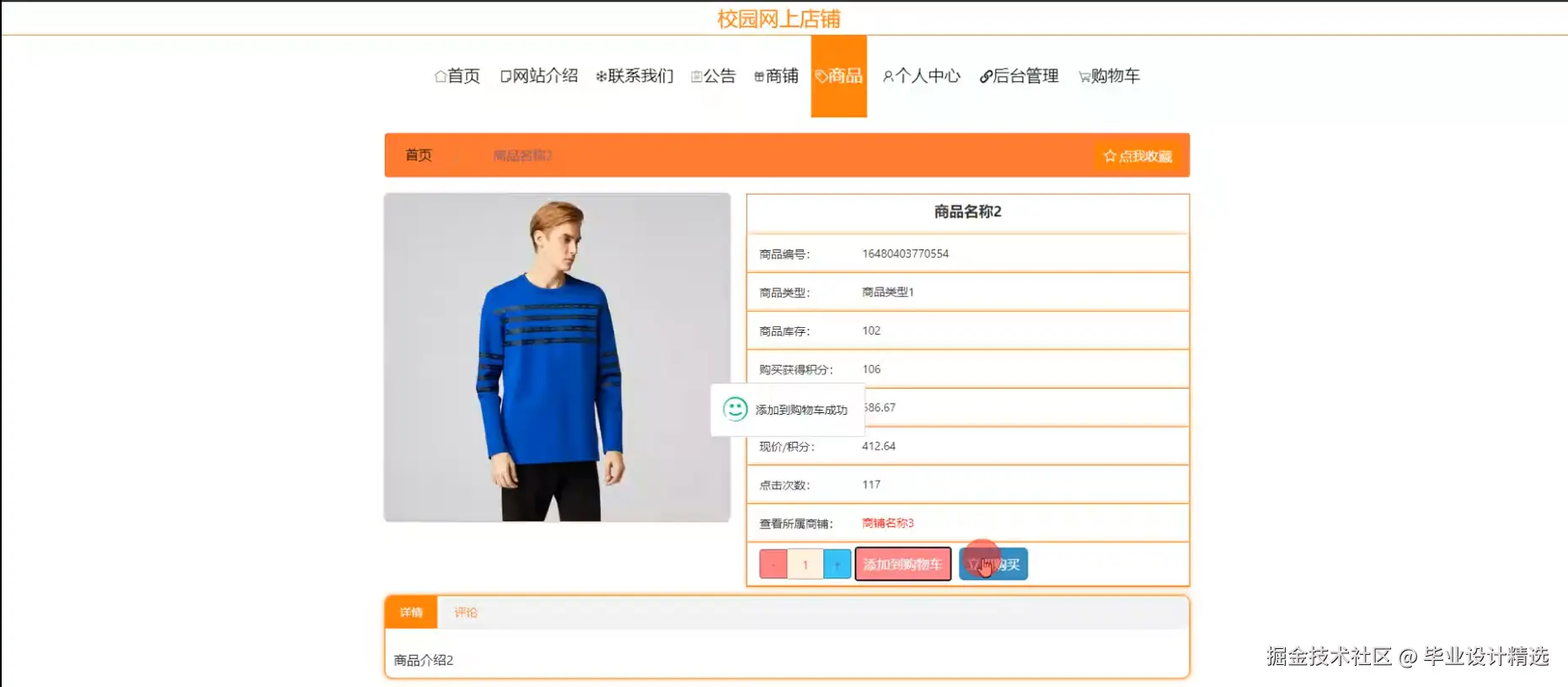Screen dimensions: 1568x687
Task: Click the star icon on 点我收藏
Action: [x=1110, y=156]
